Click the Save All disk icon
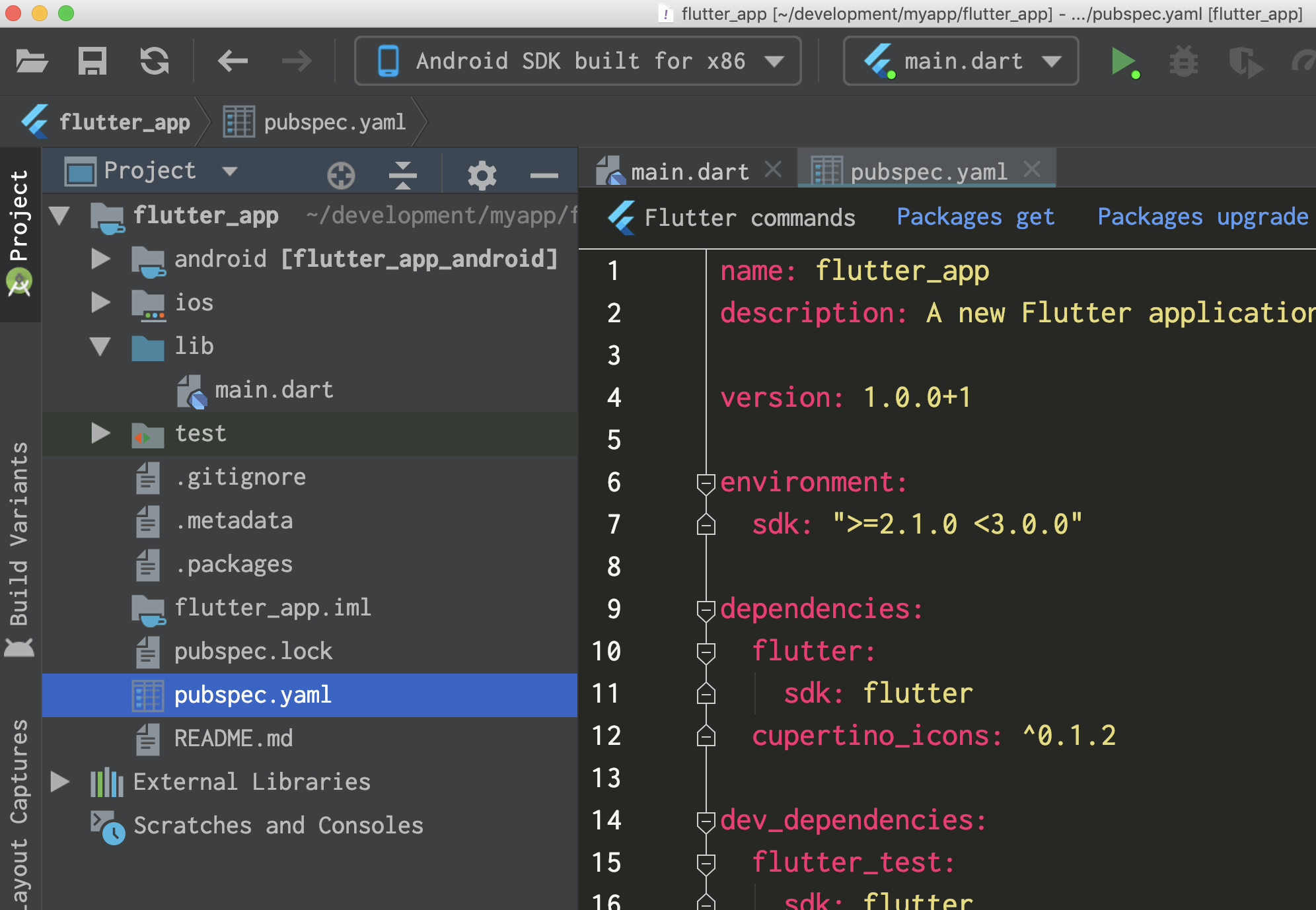Viewport: 1316px width, 910px height. click(92, 61)
